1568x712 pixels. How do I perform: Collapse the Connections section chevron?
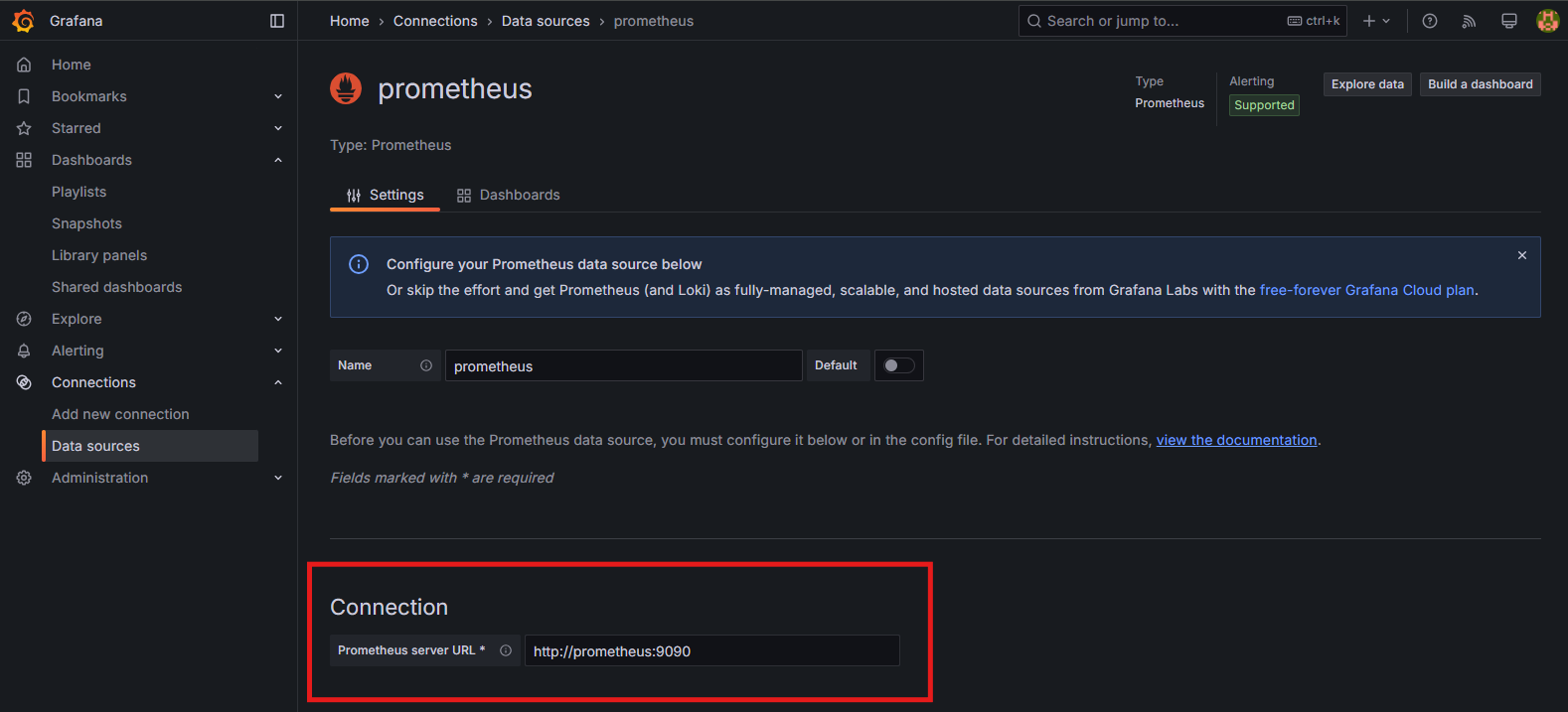click(x=278, y=382)
